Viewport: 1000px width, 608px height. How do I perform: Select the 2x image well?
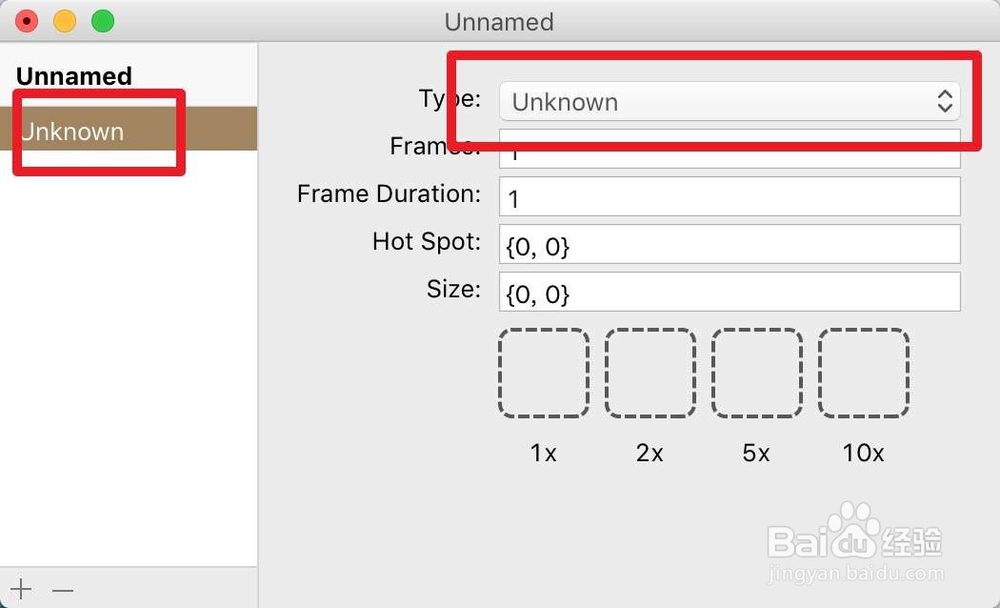pos(650,373)
